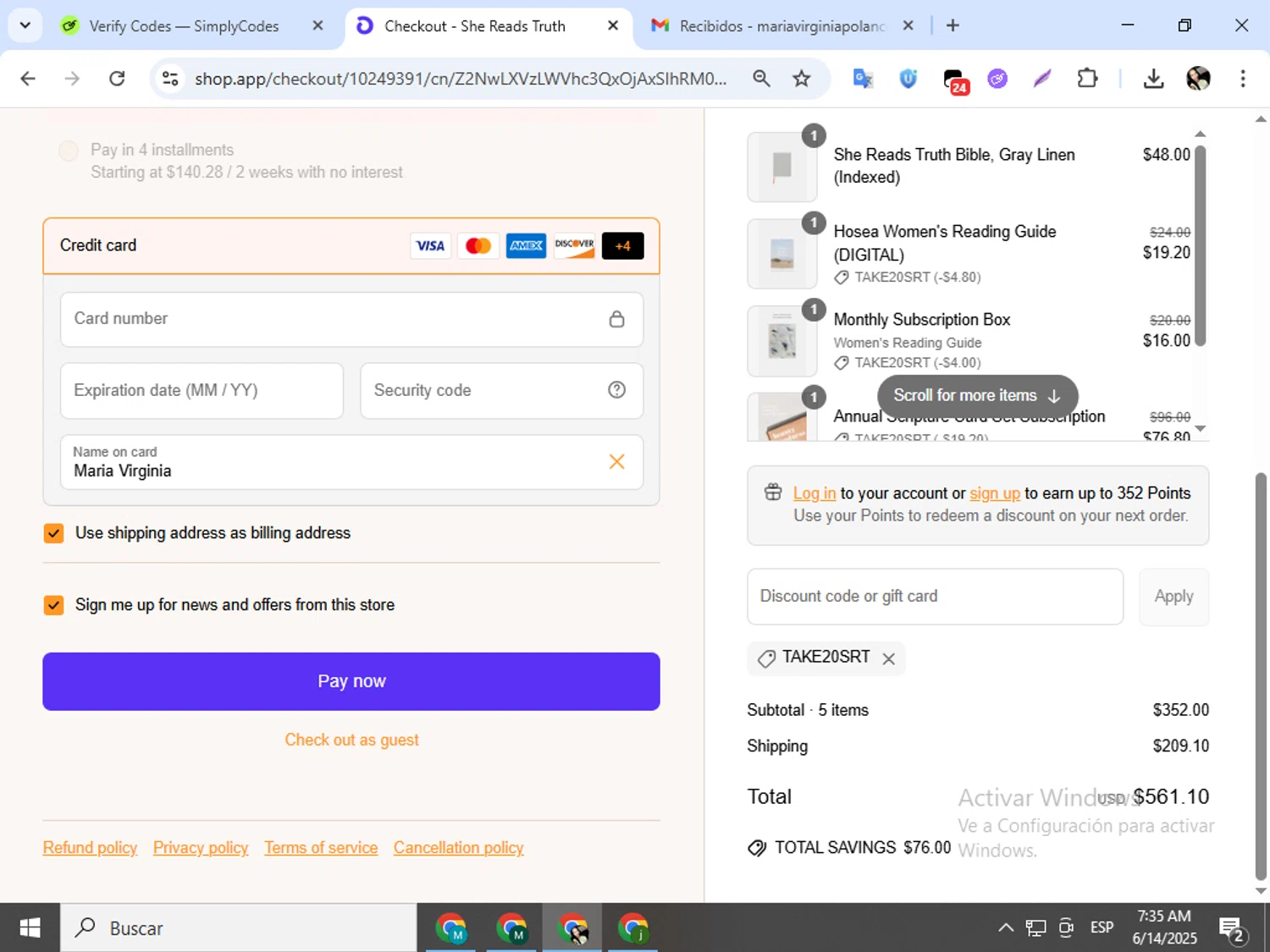Screen dimensions: 1270x952
Task: Close the Gmail Recibidos tab
Action: click(908, 25)
